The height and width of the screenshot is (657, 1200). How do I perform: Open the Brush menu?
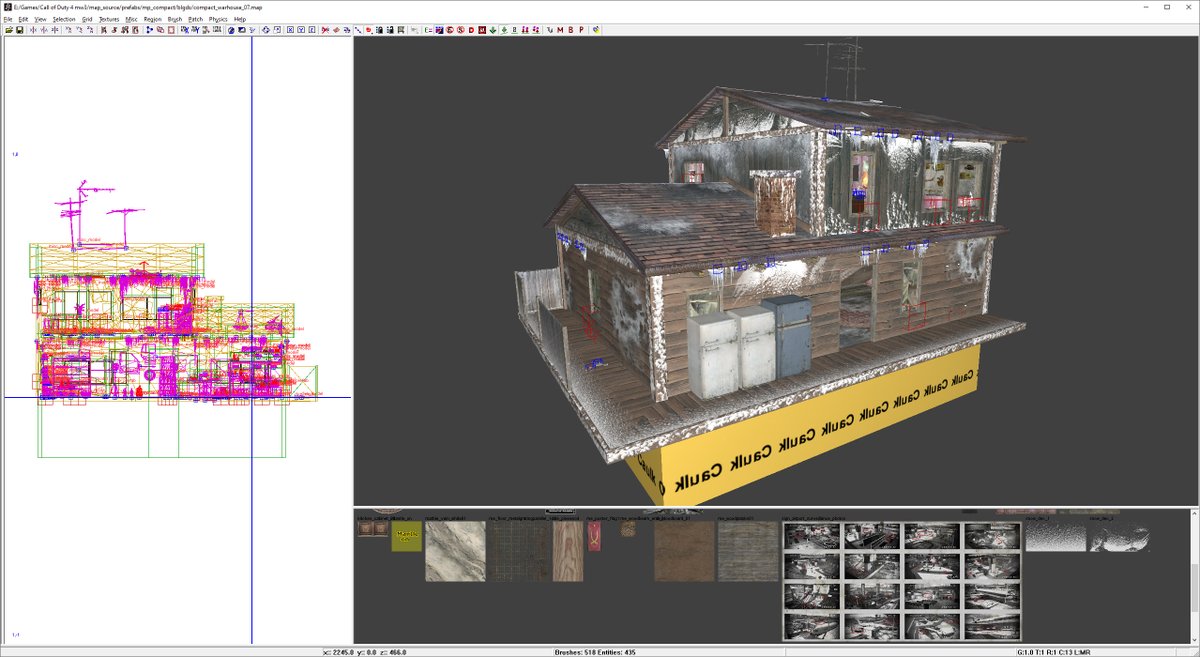tap(175, 19)
